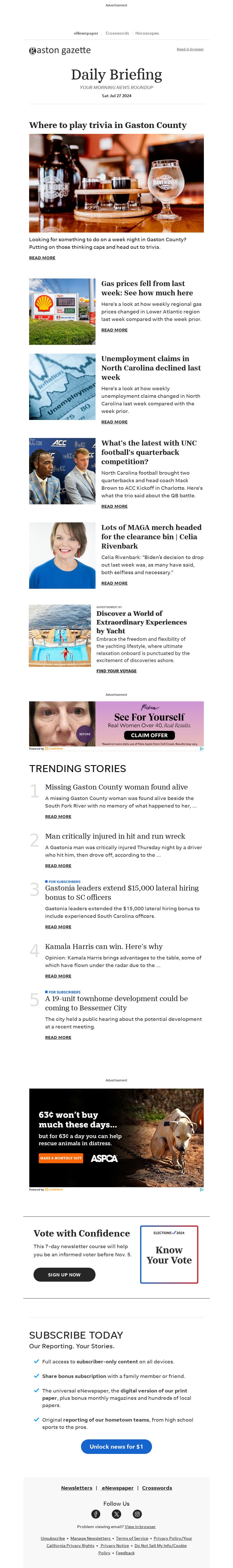
Task: Click the AdChoices icon on ASPCA ad
Action: (x=201, y=1189)
